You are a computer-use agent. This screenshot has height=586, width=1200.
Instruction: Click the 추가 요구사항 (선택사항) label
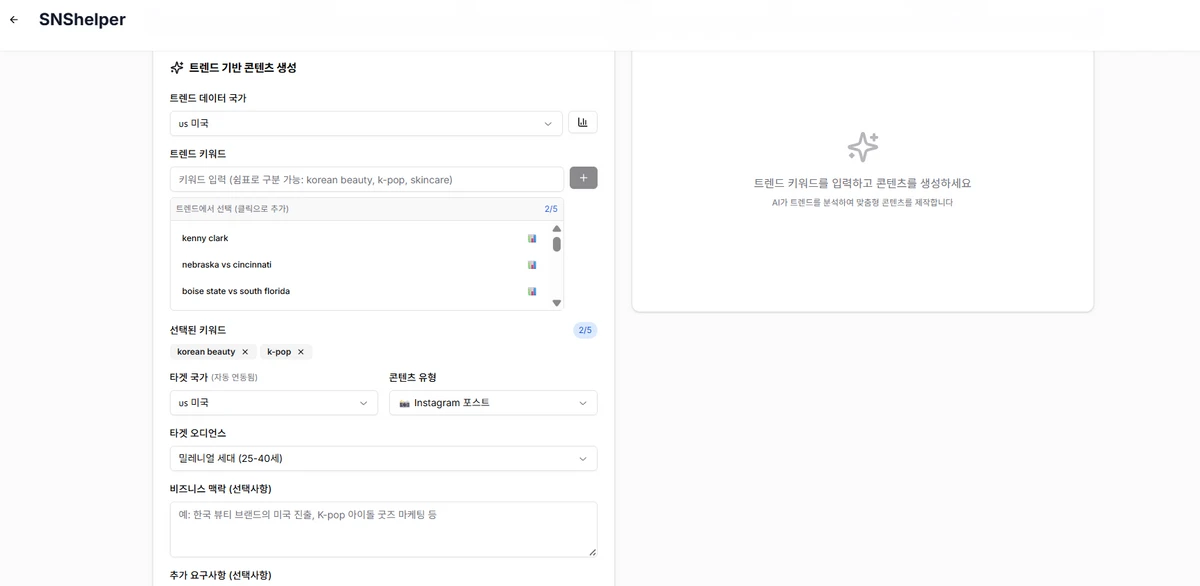pyautogui.click(x=220, y=575)
